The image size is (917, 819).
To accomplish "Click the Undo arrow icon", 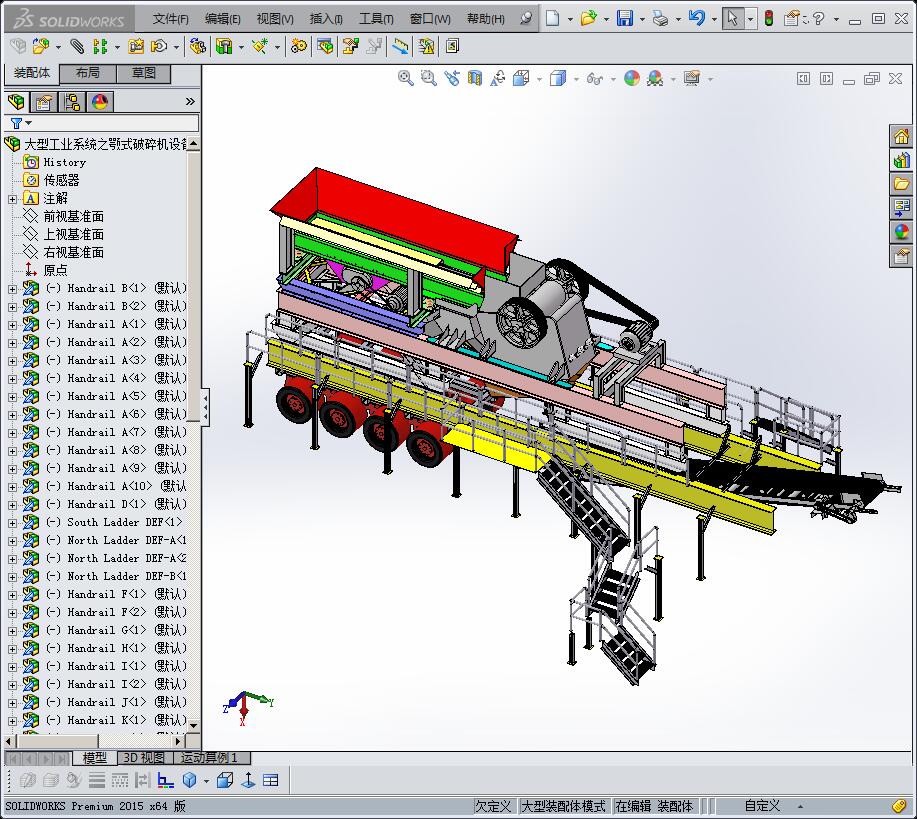I will pyautogui.click(x=697, y=18).
